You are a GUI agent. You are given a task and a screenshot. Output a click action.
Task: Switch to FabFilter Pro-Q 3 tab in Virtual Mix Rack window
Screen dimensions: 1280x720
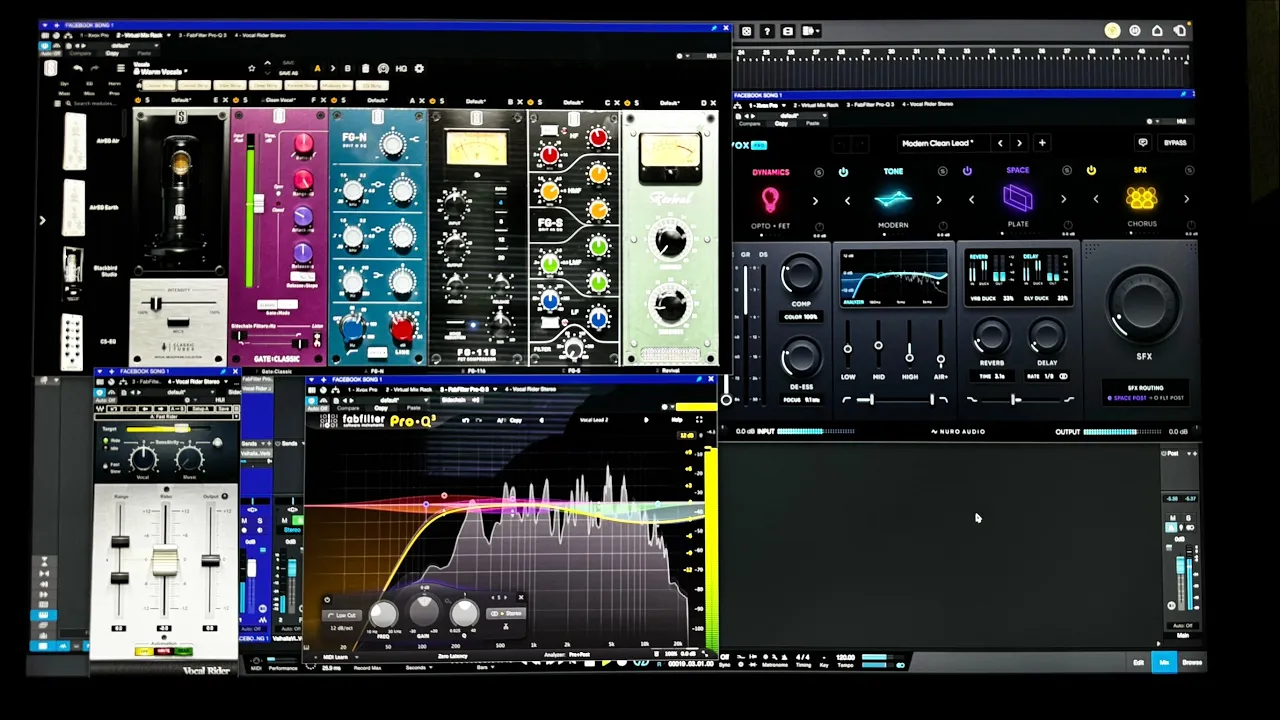pos(202,35)
